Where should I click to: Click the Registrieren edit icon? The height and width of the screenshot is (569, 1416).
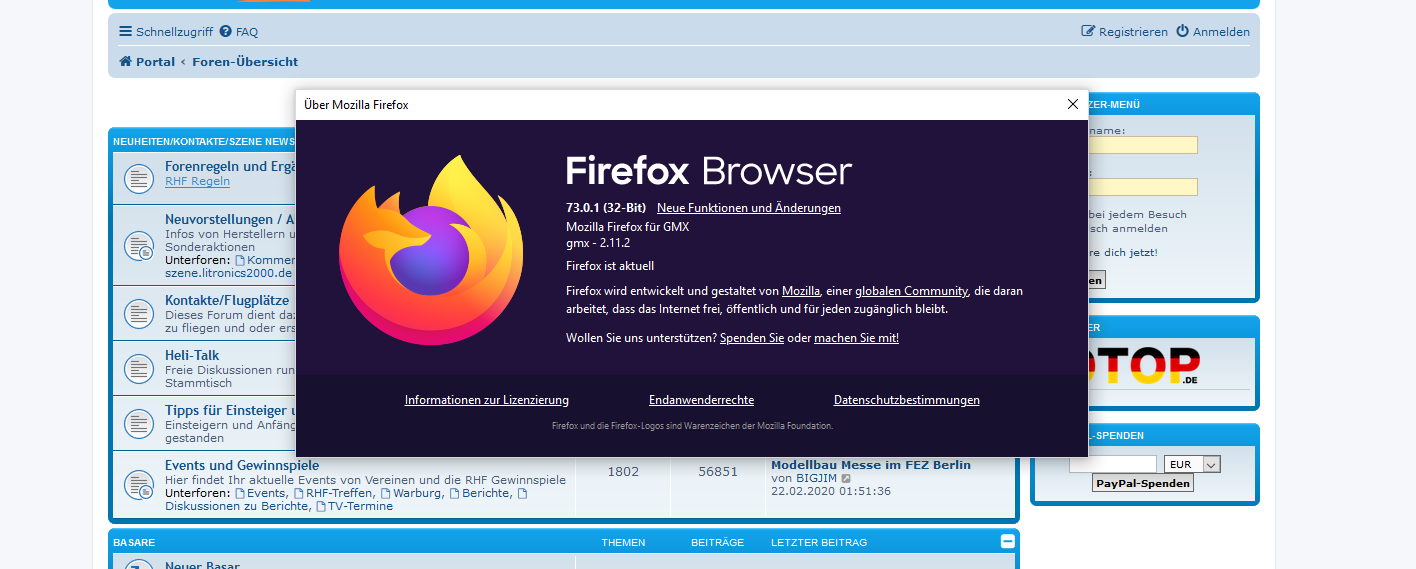pos(1088,32)
